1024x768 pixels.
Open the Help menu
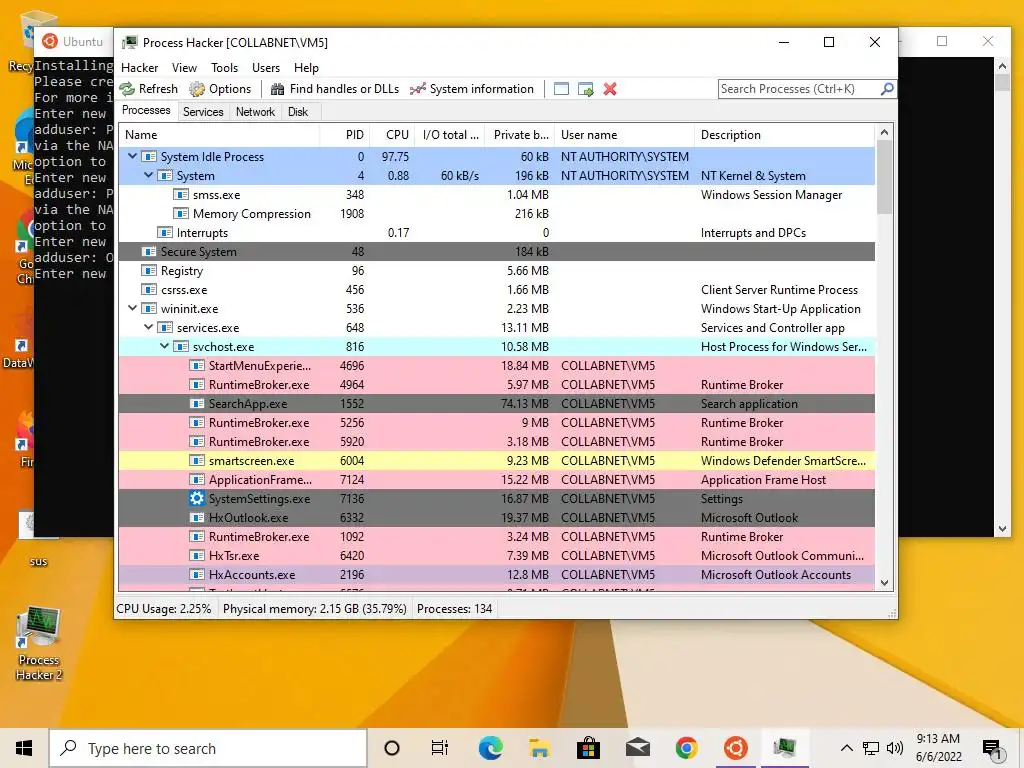(306, 68)
